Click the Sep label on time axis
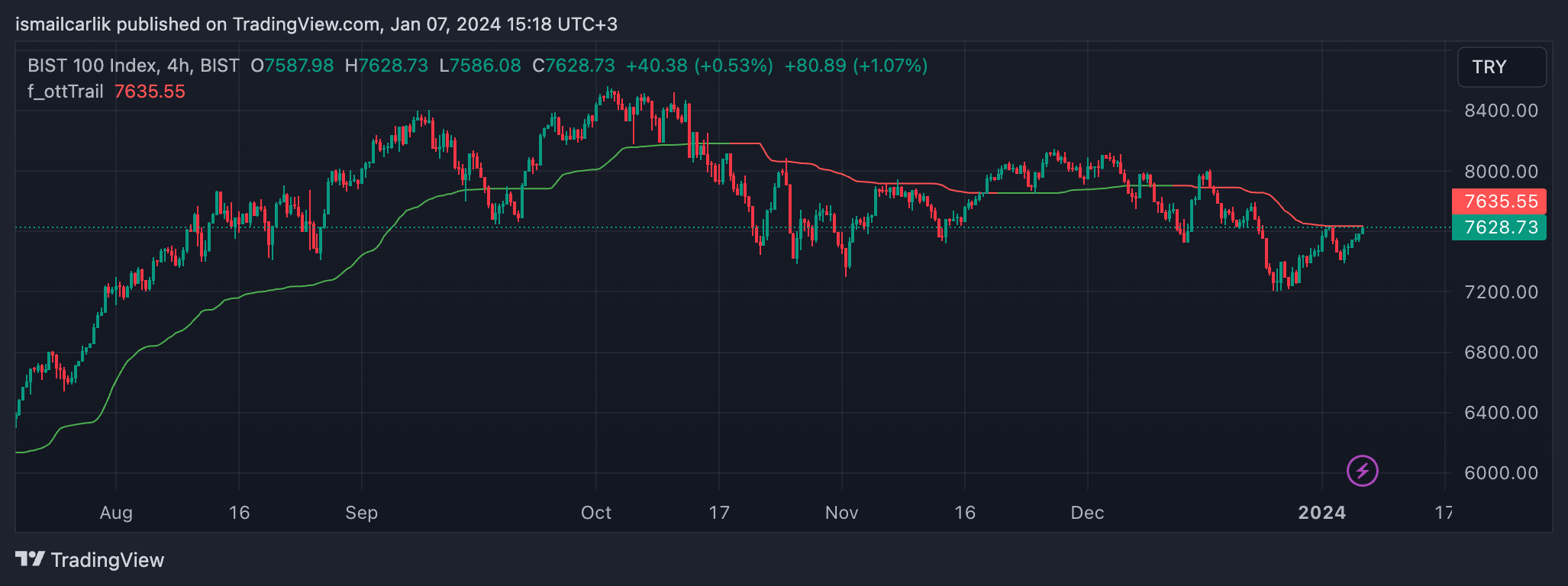The width and height of the screenshot is (1568, 586). 361,513
